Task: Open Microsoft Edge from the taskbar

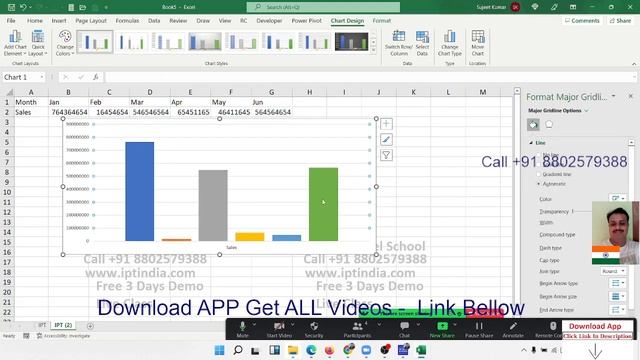Action: (311, 350)
